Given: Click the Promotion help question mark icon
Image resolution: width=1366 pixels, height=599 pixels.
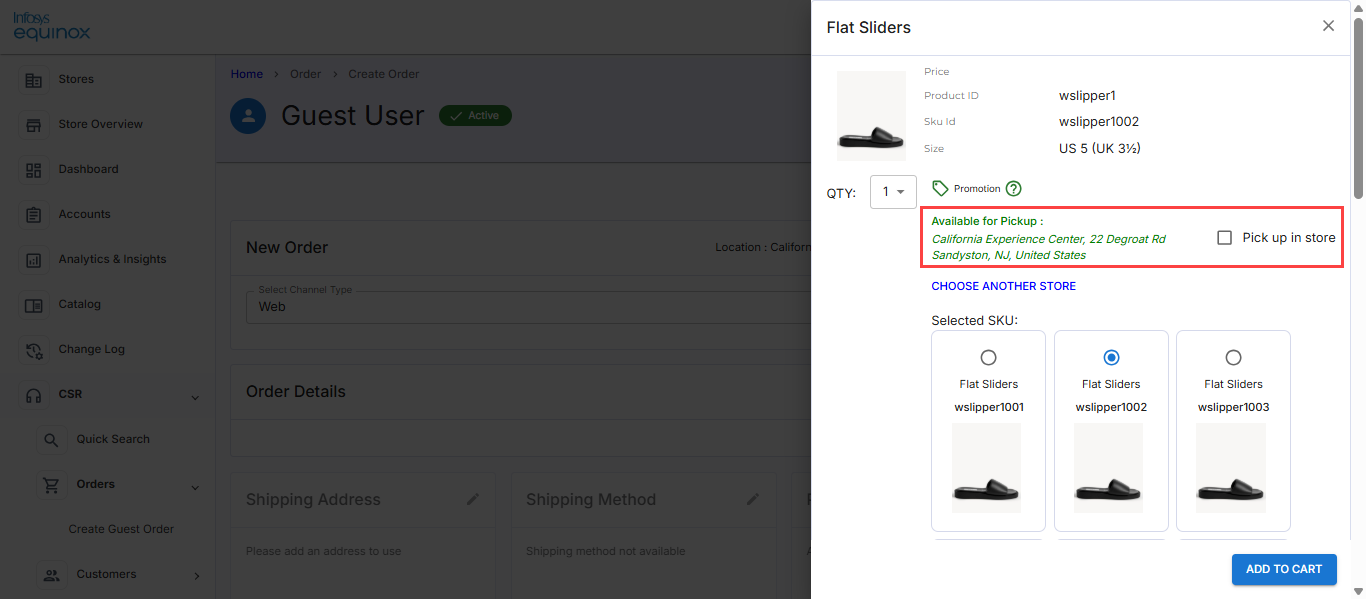Looking at the screenshot, I should tap(1013, 188).
